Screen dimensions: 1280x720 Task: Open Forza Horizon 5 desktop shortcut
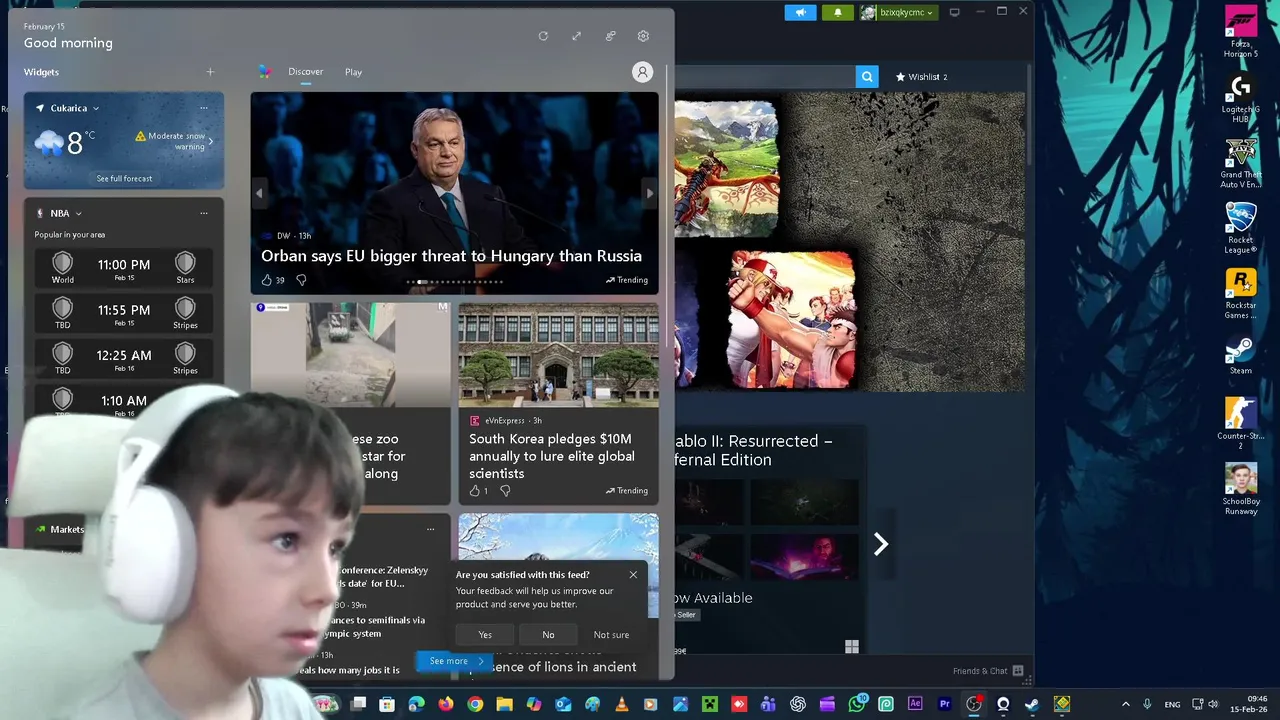click(1241, 32)
